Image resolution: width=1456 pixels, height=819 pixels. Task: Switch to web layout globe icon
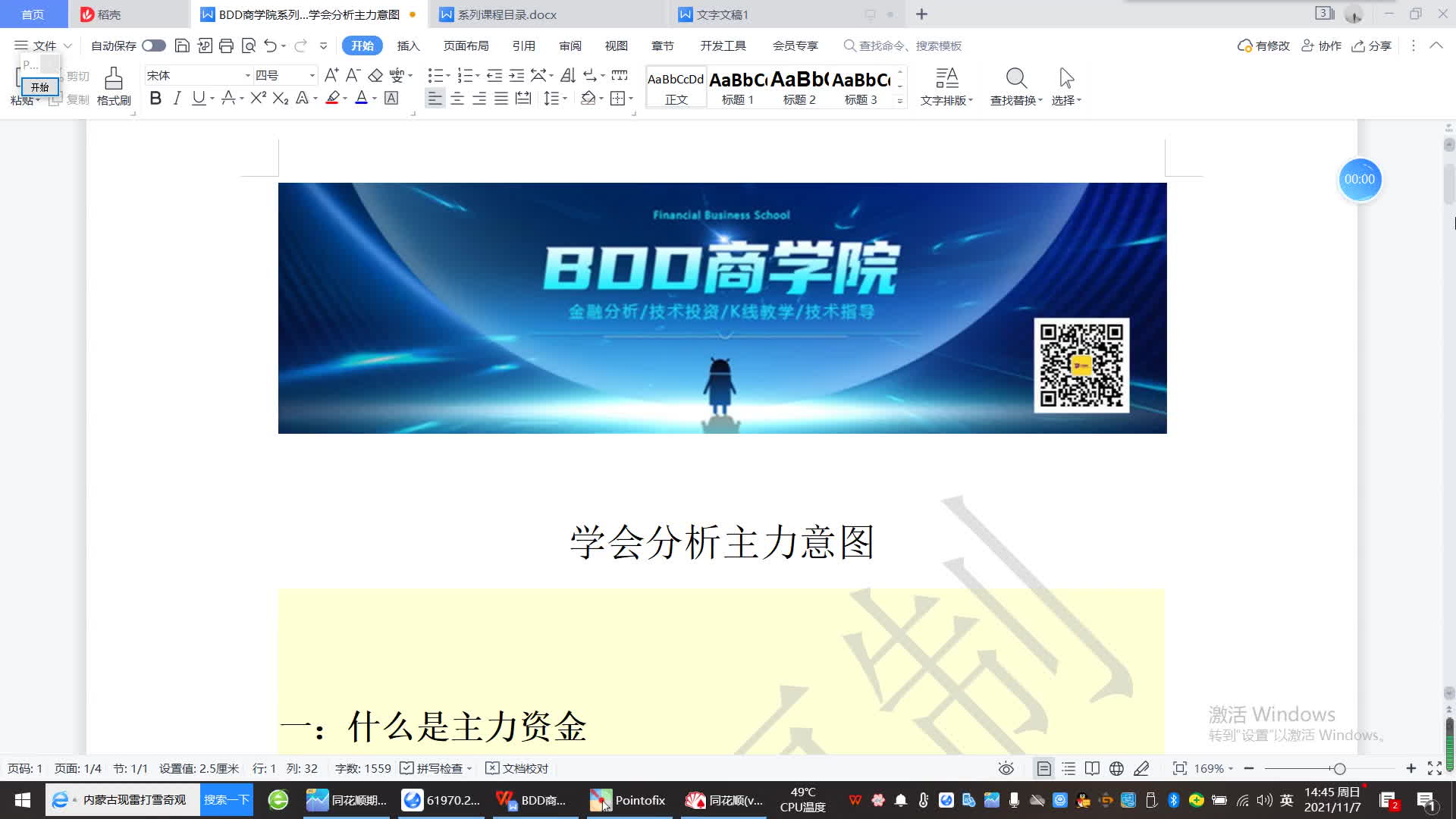[1116, 768]
